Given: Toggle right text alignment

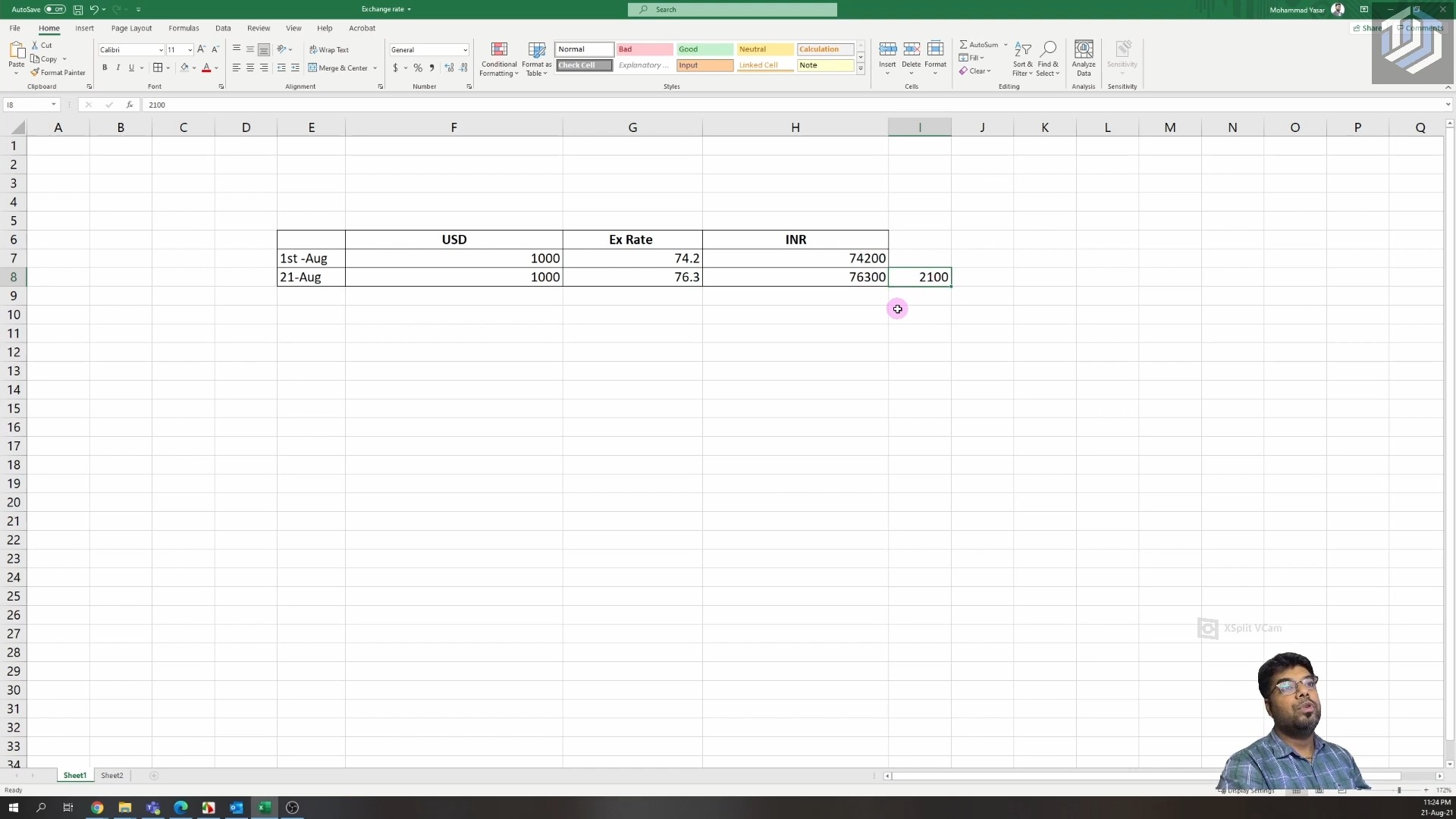Looking at the screenshot, I should 263,68.
